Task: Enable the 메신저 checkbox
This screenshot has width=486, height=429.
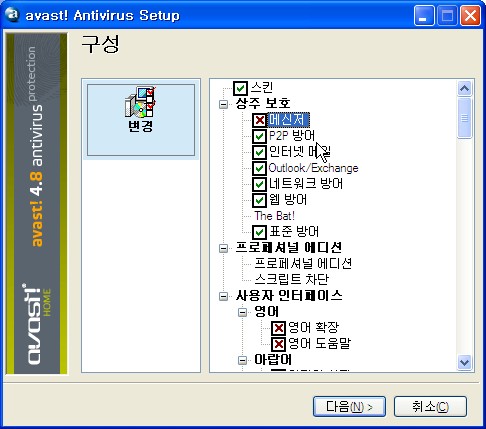Action: point(259,120)
